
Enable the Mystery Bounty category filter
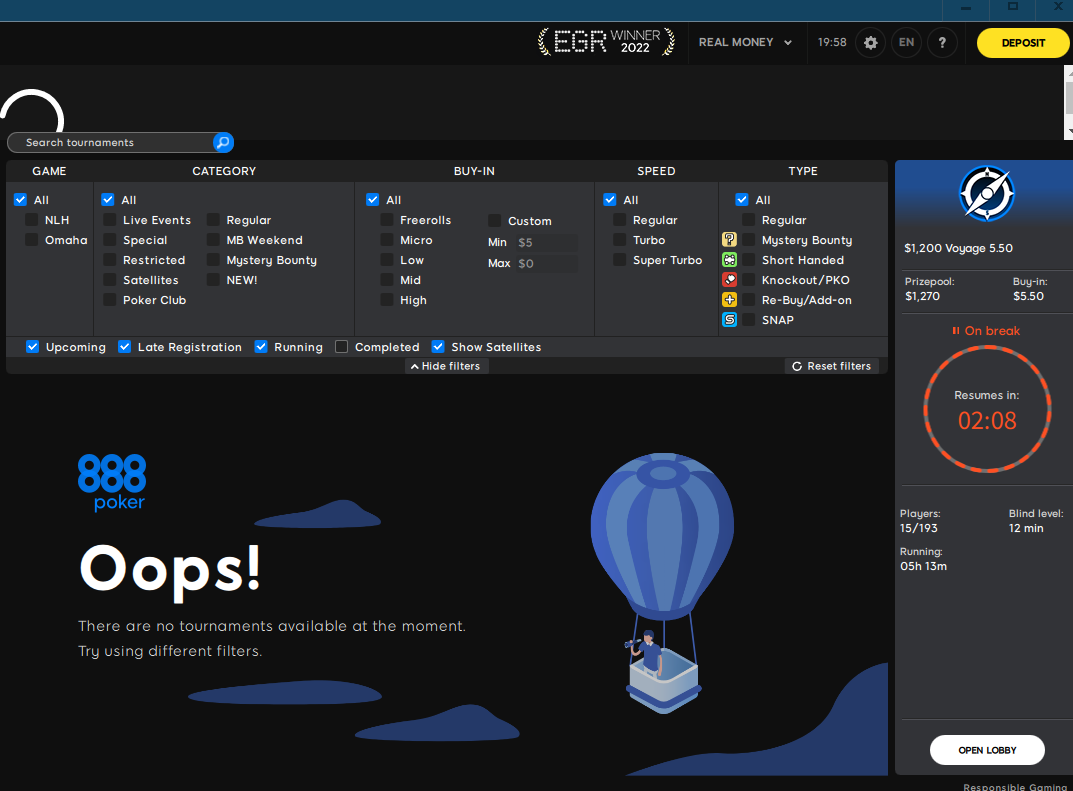214,260
